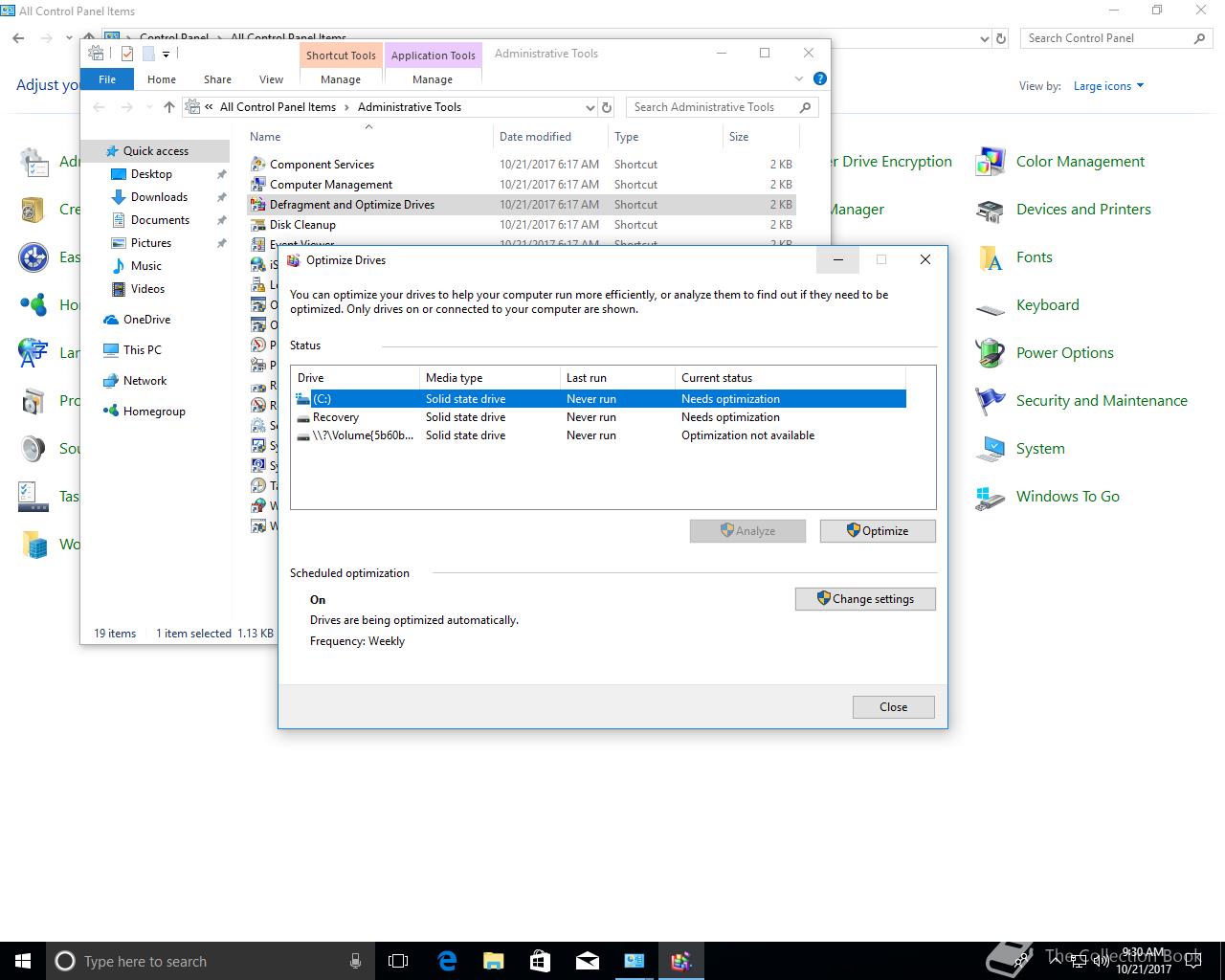Open Component Services shortcut icon
This screenshot has width=1225, height=980.
(257, 165)
